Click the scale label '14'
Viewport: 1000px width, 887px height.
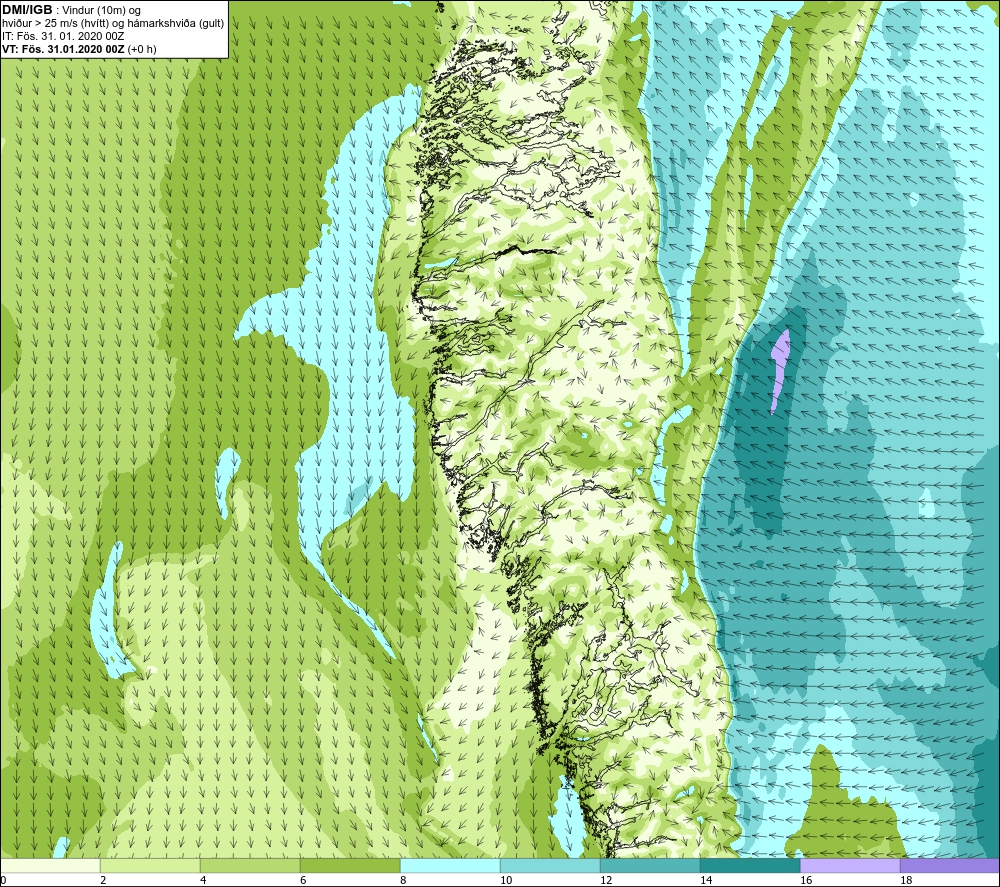[706, 880]
